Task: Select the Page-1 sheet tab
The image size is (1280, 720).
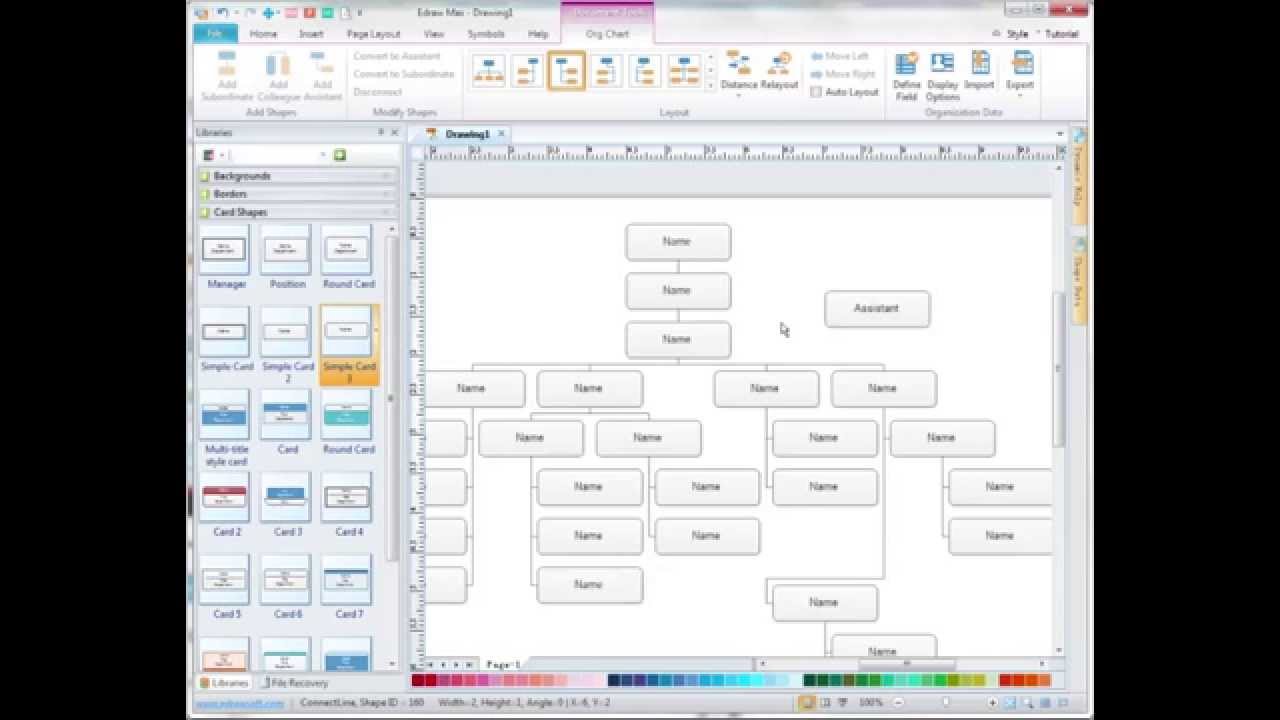Action: [502, 664]
